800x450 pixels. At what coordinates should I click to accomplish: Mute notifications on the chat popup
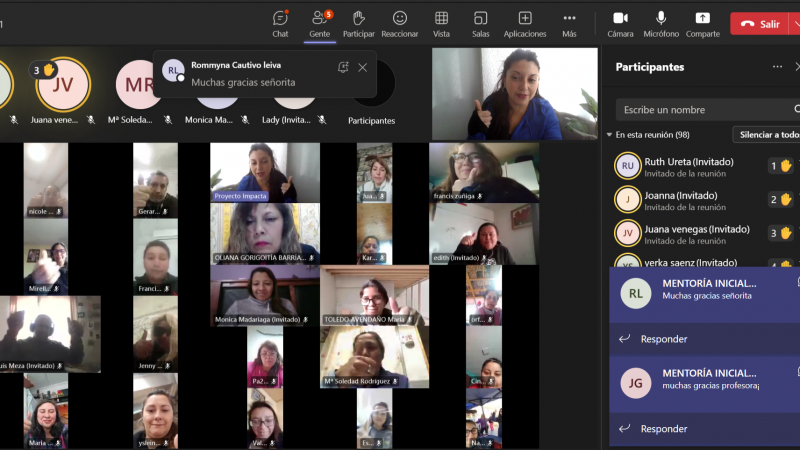click(x=343, y=67)
